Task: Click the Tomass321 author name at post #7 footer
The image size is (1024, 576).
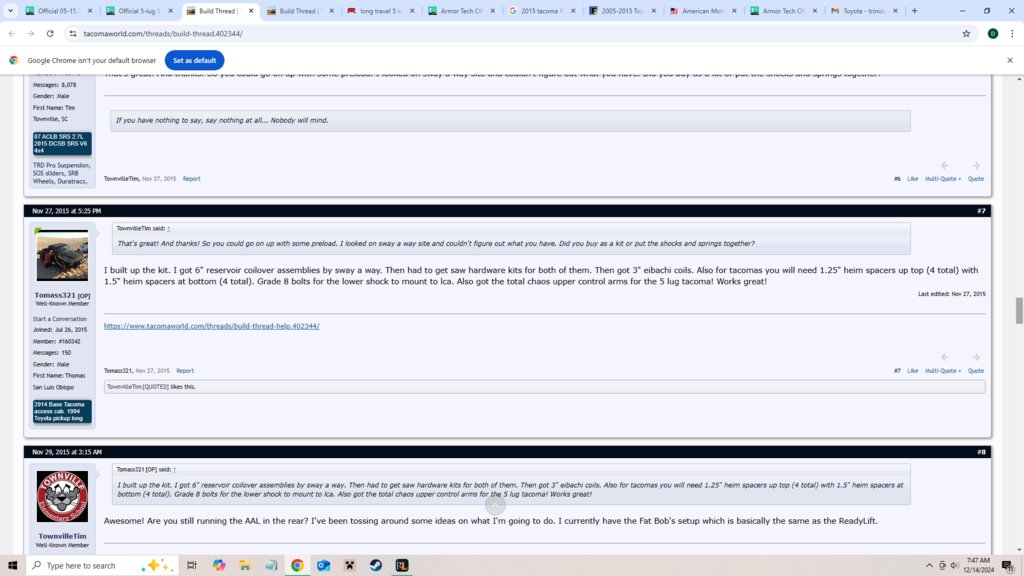Action: [118, 370]
